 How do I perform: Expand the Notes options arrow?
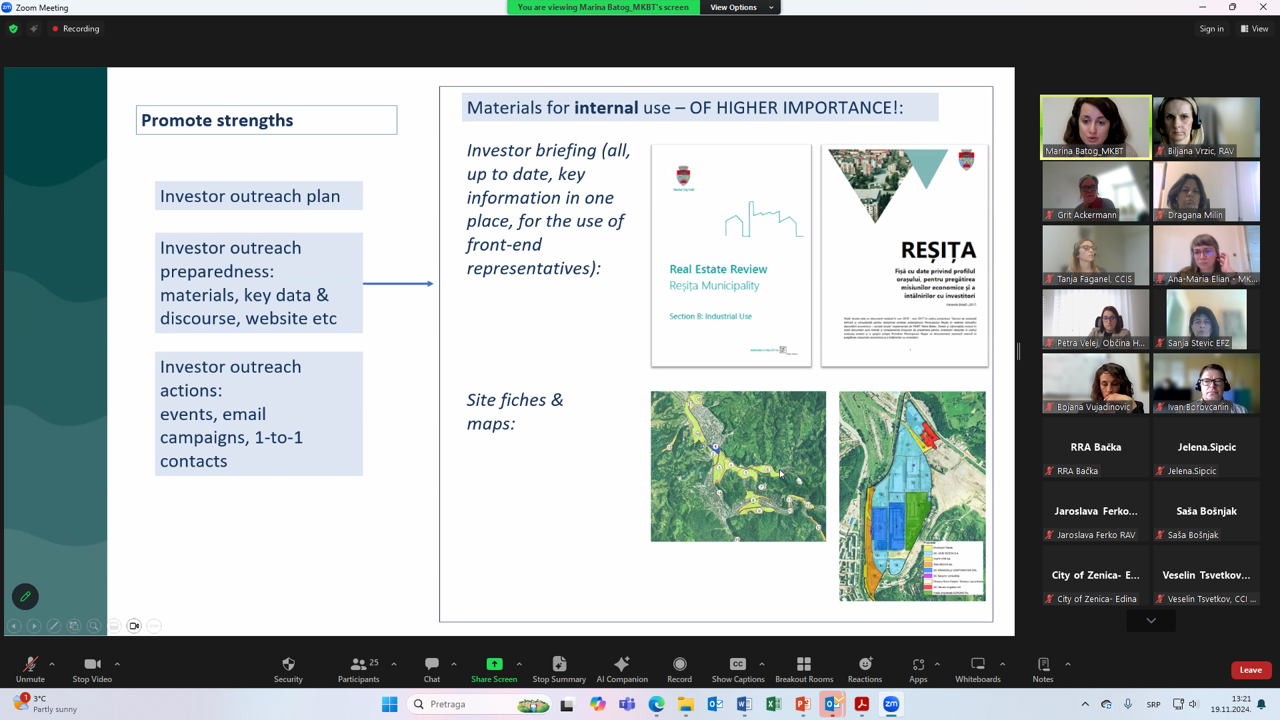pyautogui.click(x=1068, y=664)
